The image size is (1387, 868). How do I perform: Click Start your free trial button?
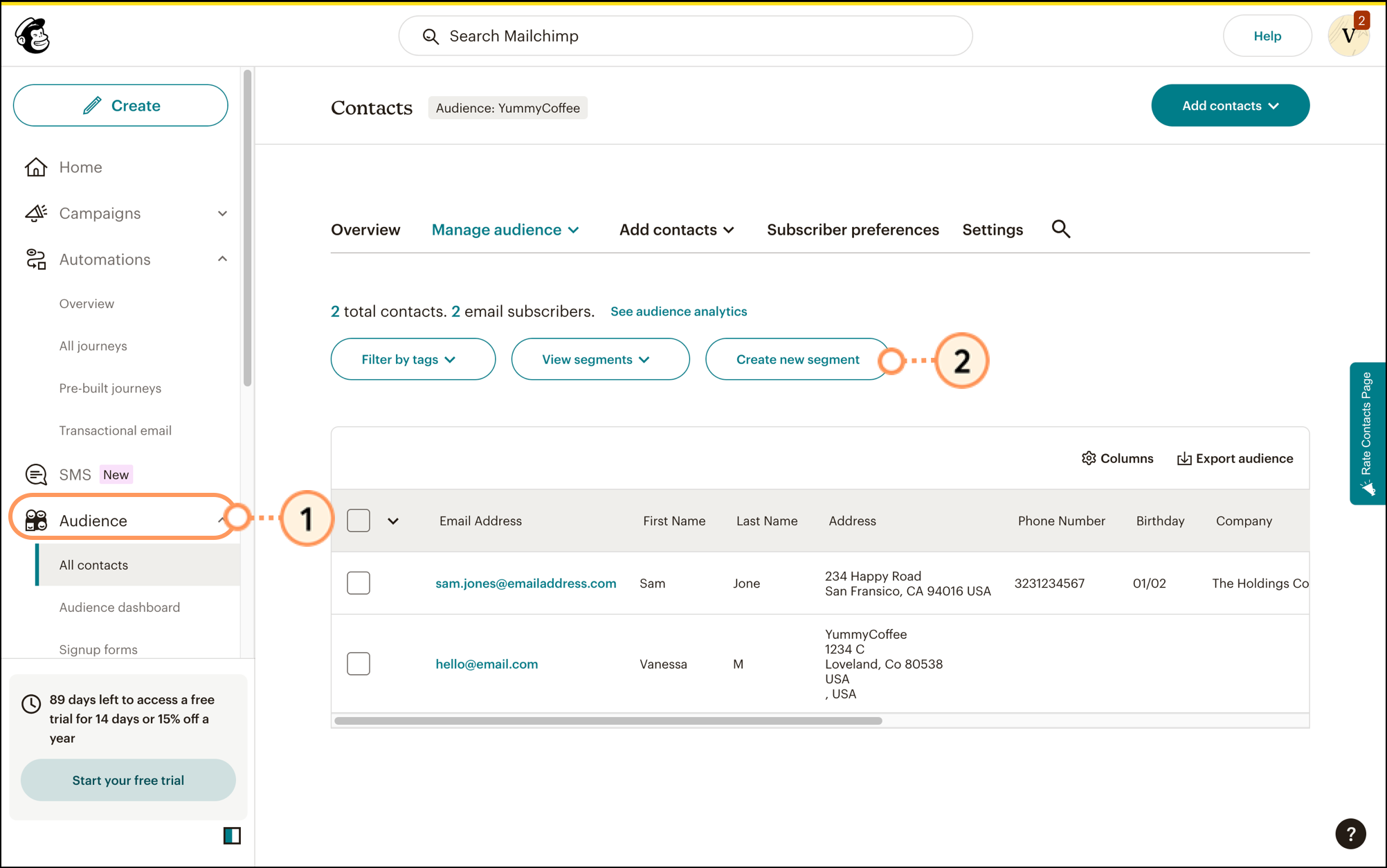click(x=128, y=780)
